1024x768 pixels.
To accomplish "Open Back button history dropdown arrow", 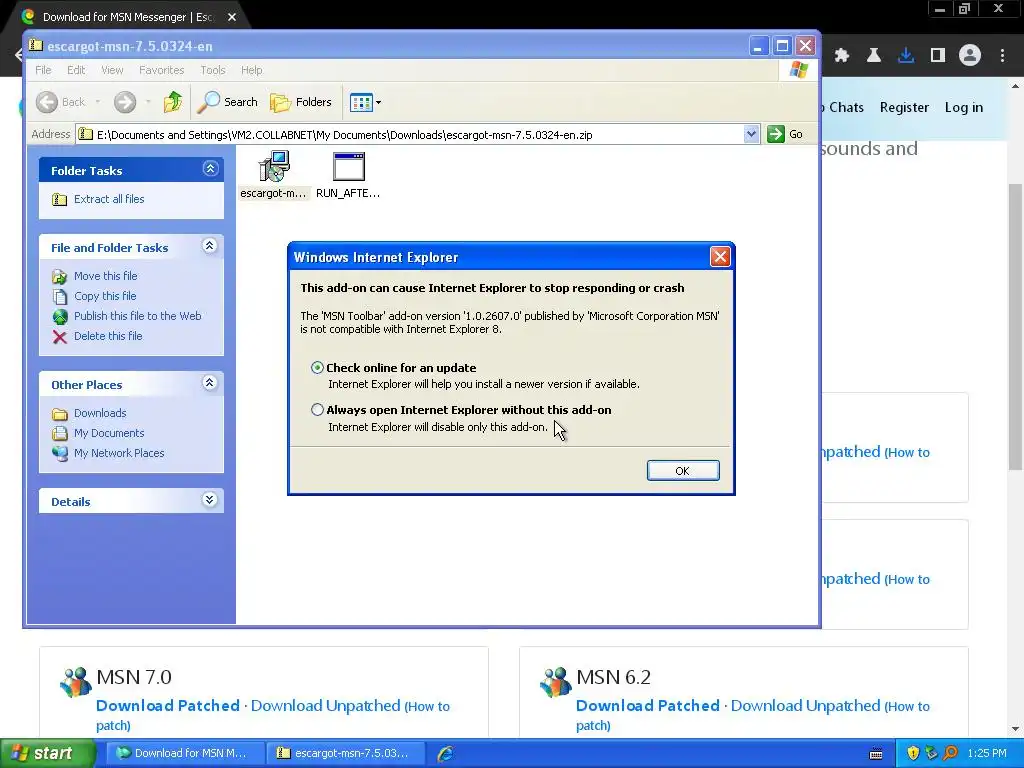I will (98, 102).
